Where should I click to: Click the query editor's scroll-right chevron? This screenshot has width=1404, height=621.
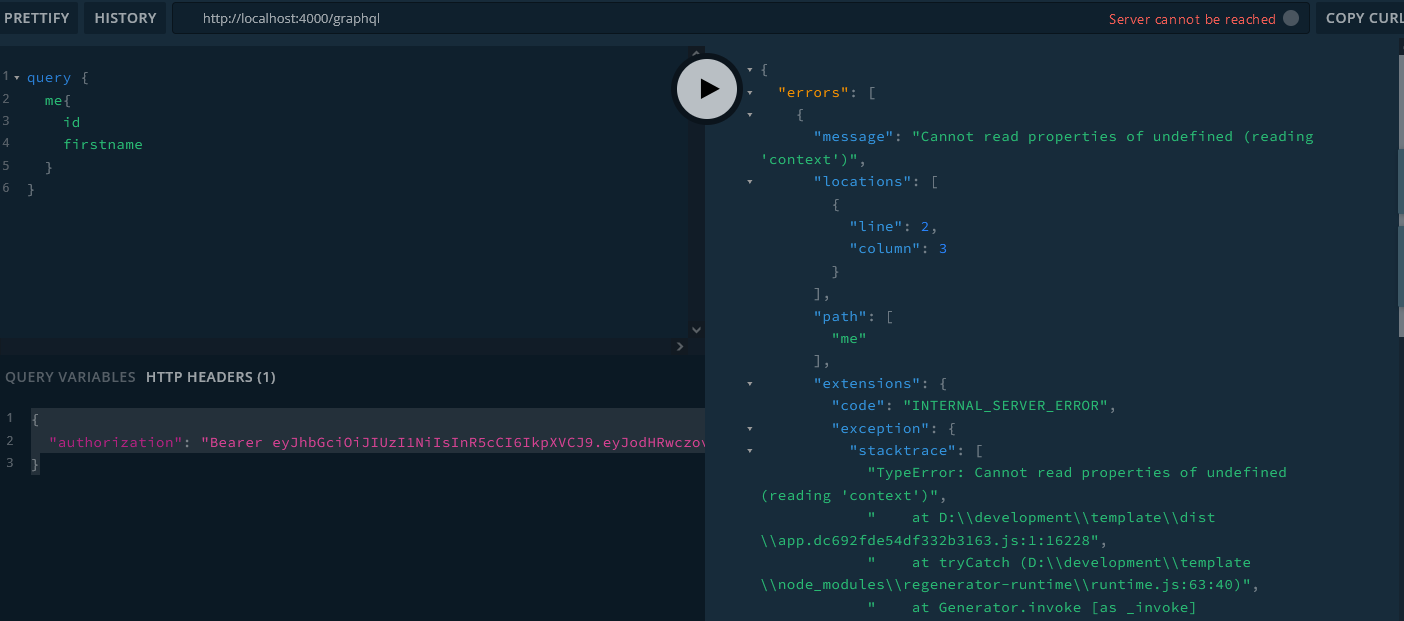[680, 346]
